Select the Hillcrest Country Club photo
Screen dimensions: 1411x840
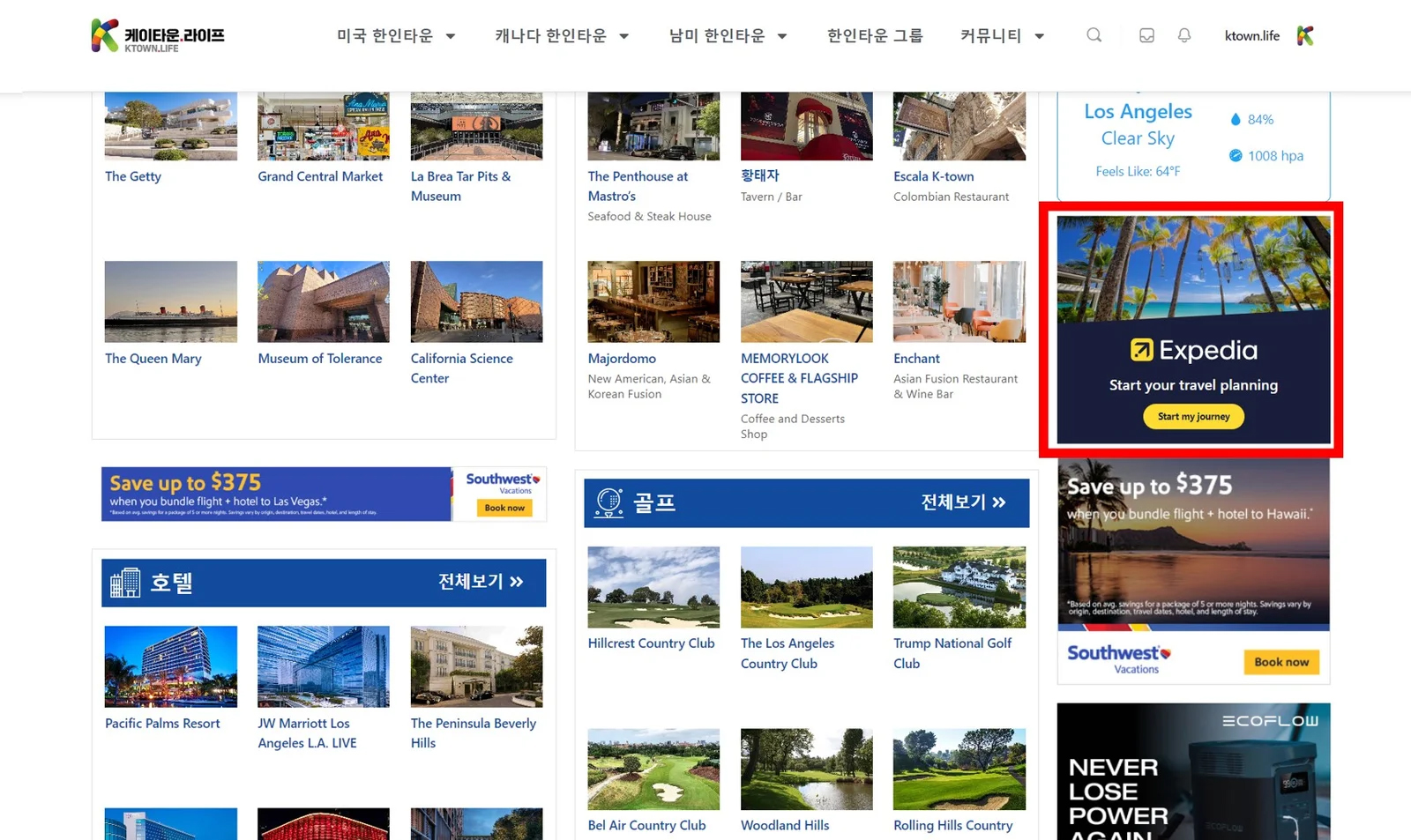coord(653,587)
